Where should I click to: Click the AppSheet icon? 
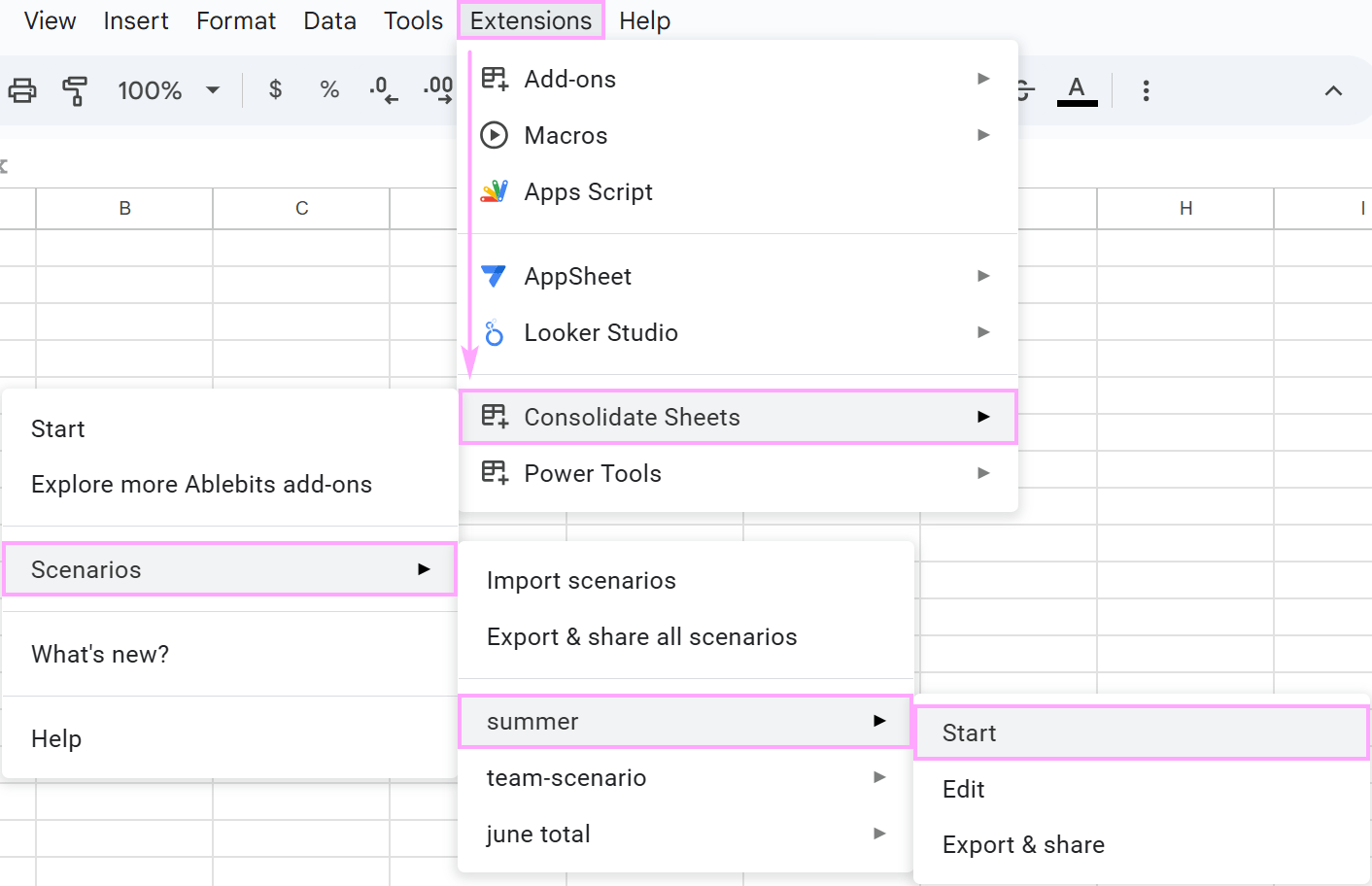point(495,276)
